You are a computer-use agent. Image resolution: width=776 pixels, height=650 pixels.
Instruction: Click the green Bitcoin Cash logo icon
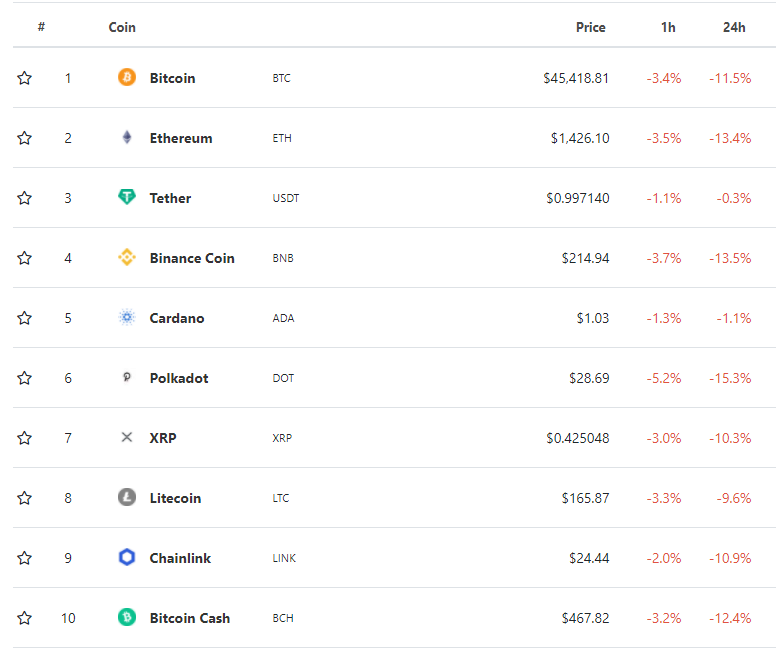pyautogui.click(x=127, y=617)
